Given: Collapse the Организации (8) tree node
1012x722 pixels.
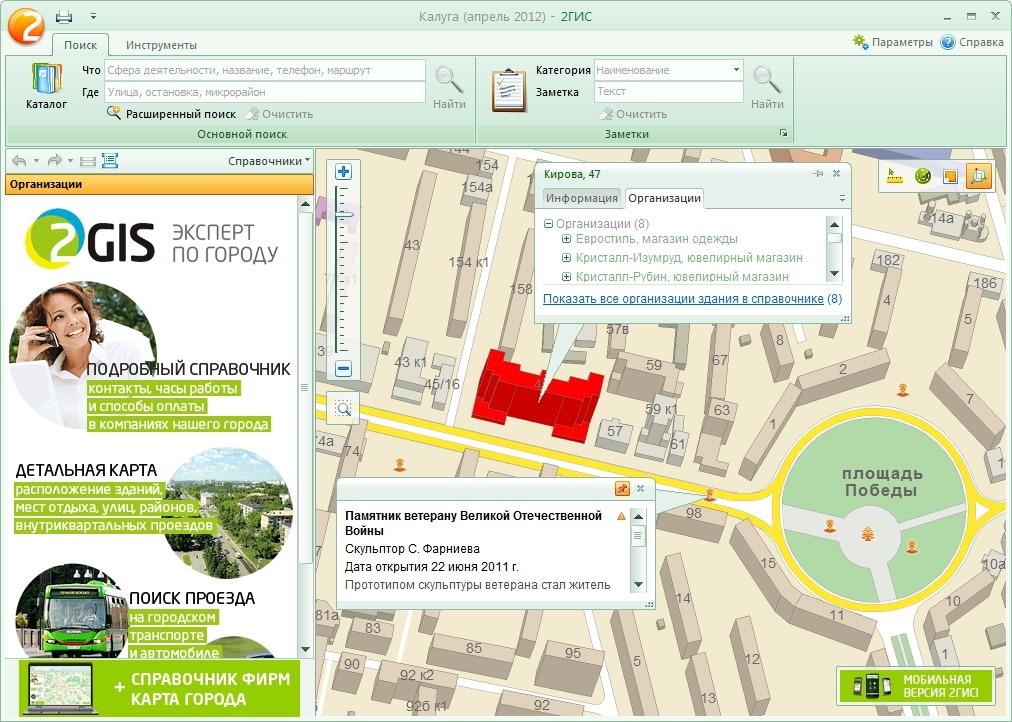Looking at the screenshot, I should [x=548, y=224].
